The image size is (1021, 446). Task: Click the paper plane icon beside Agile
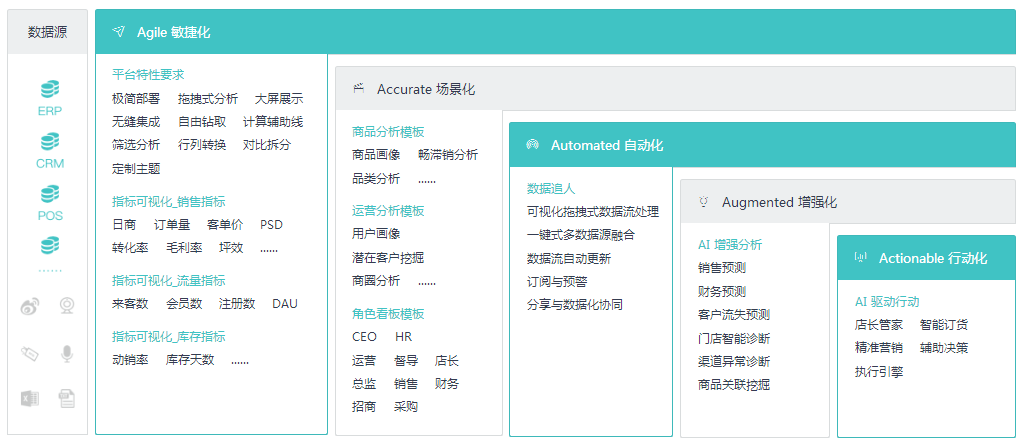click(x=119, y=32)
